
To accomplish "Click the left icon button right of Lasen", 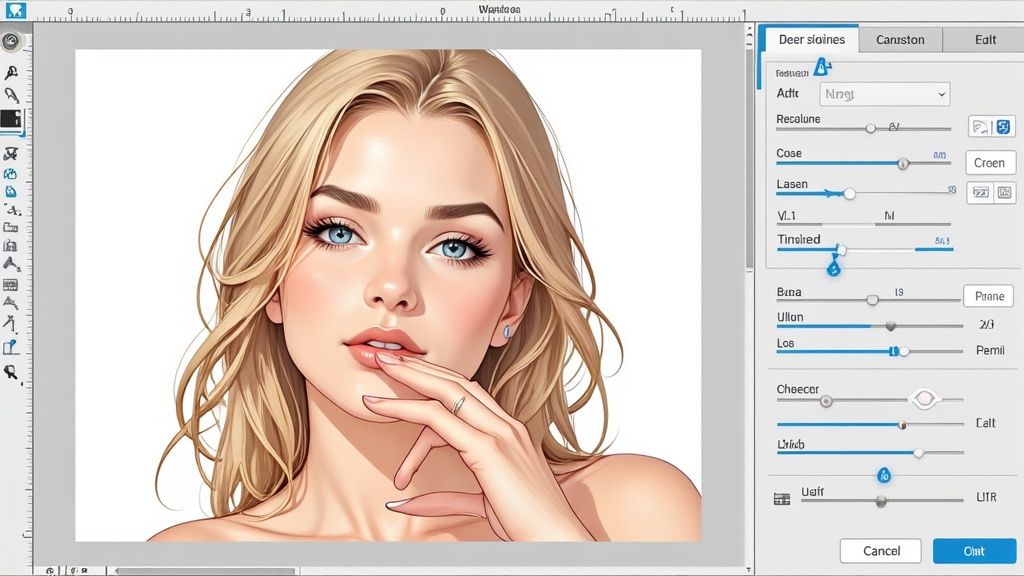I will point(980,193).
